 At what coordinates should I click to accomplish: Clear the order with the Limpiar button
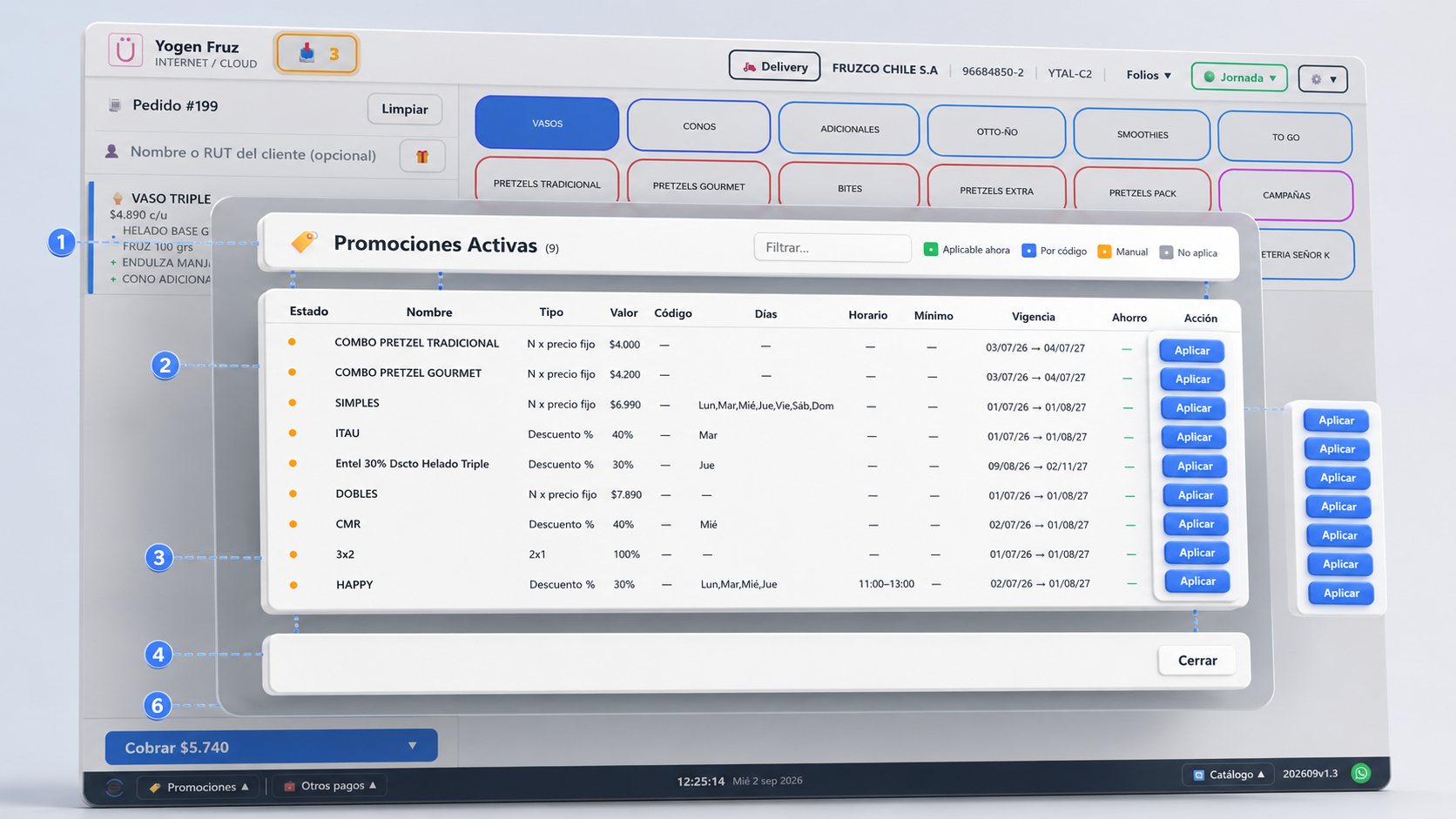[x=405, y=109]
